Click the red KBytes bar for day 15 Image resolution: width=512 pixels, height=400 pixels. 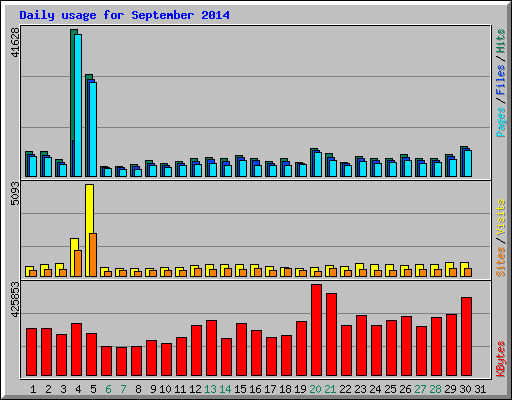pyautogui.click(x=242, y=350)
